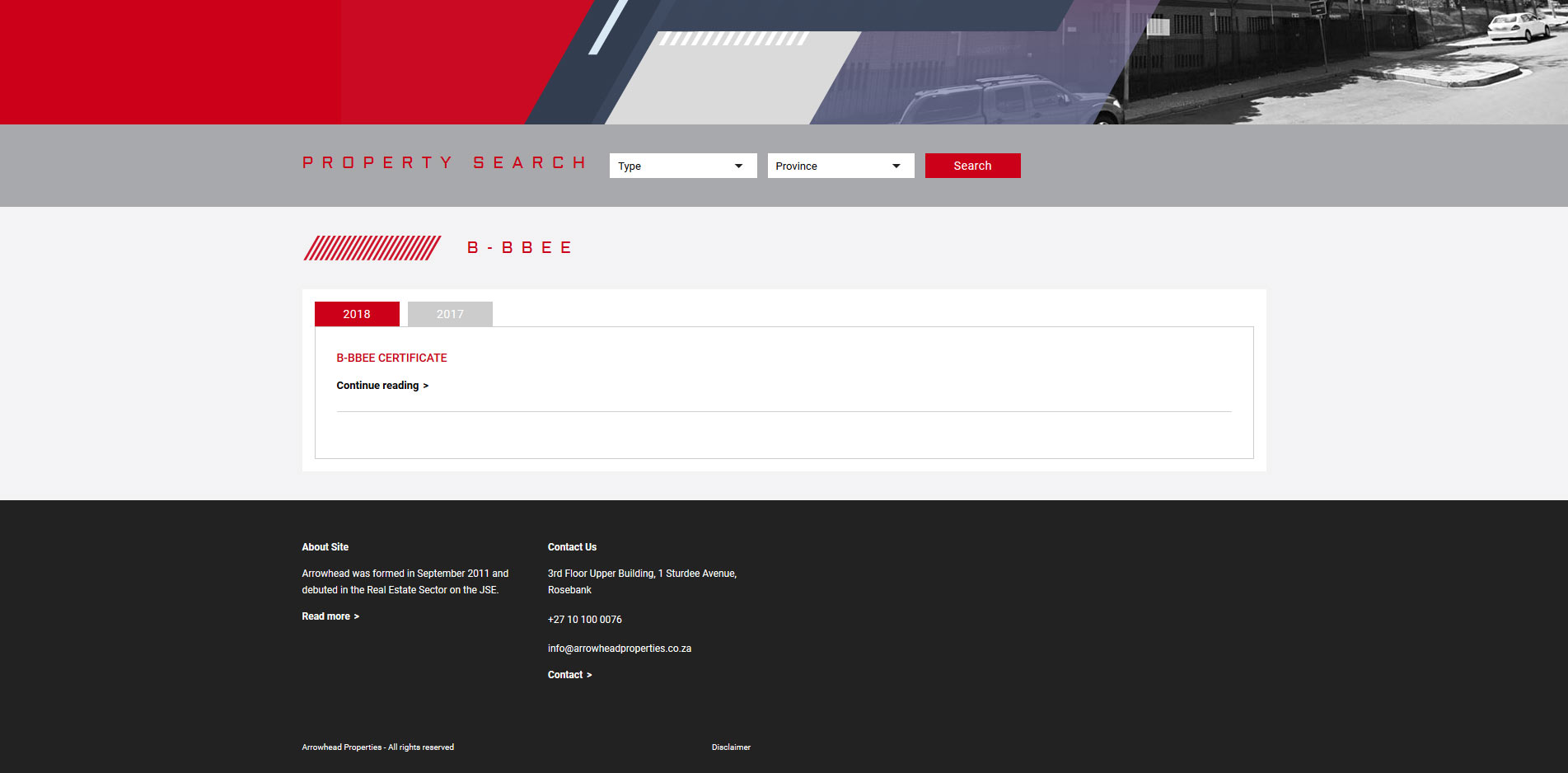Expand the Province dropdown
This screenshot has width=1568, height=773.
[x=840, y=166]
